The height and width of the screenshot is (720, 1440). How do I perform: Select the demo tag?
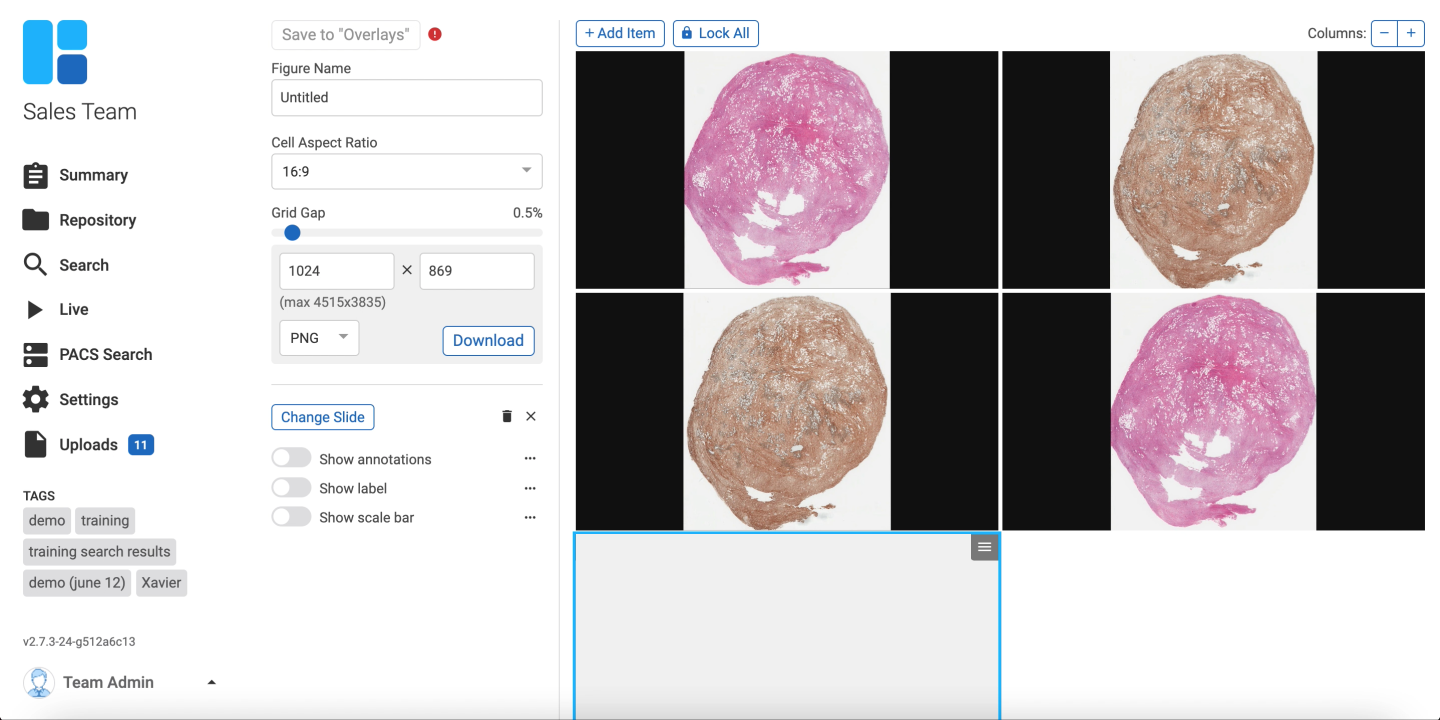47,521
